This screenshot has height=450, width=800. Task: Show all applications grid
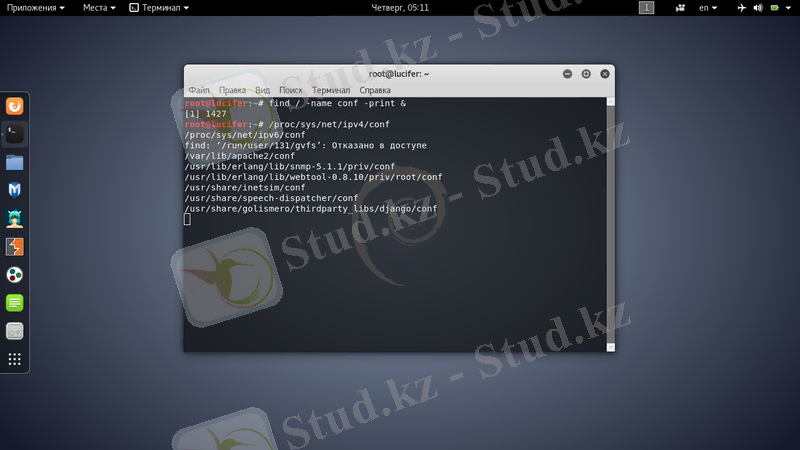coord(14,359)
